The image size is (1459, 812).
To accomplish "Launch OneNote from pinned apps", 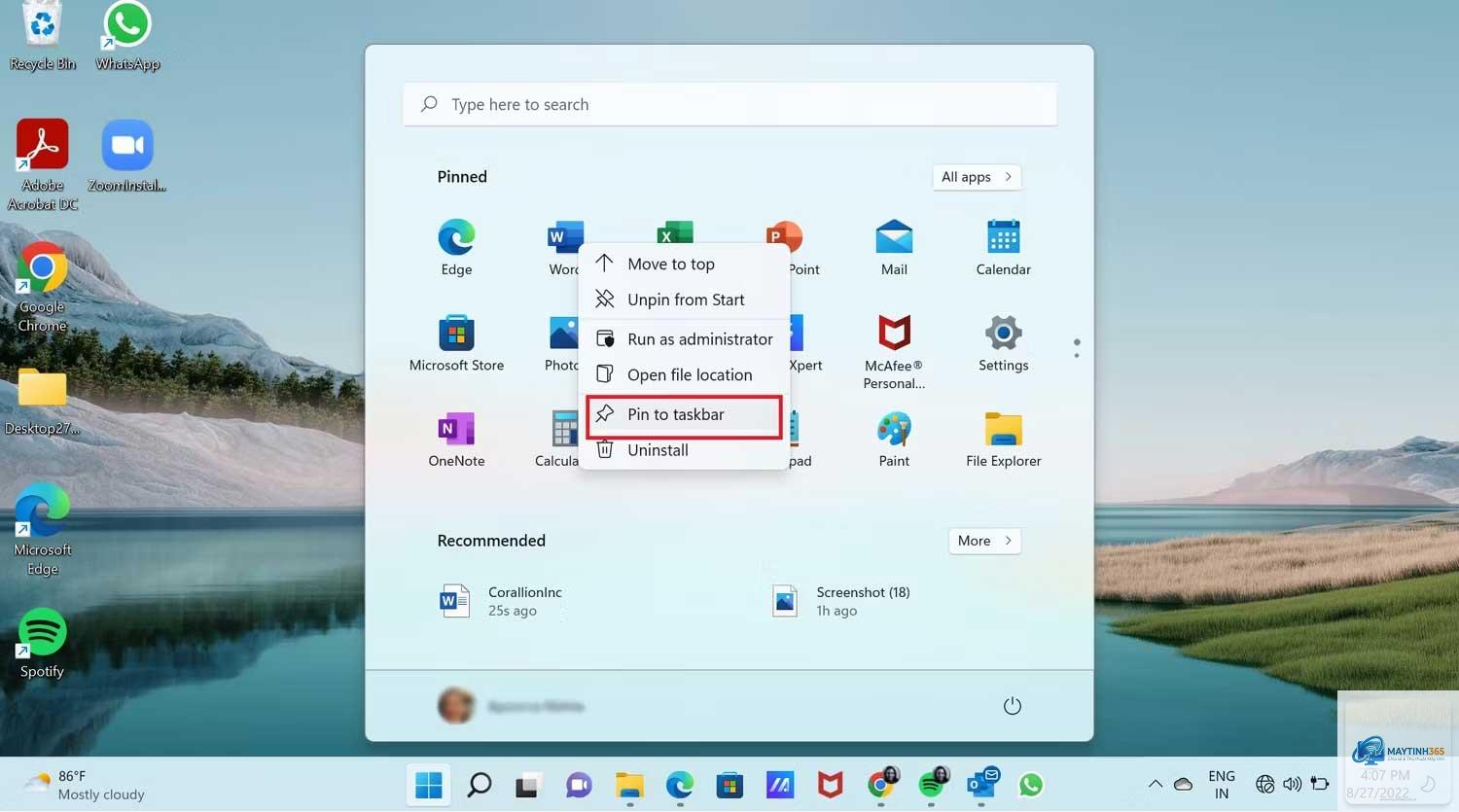I will tap(456, 439).
